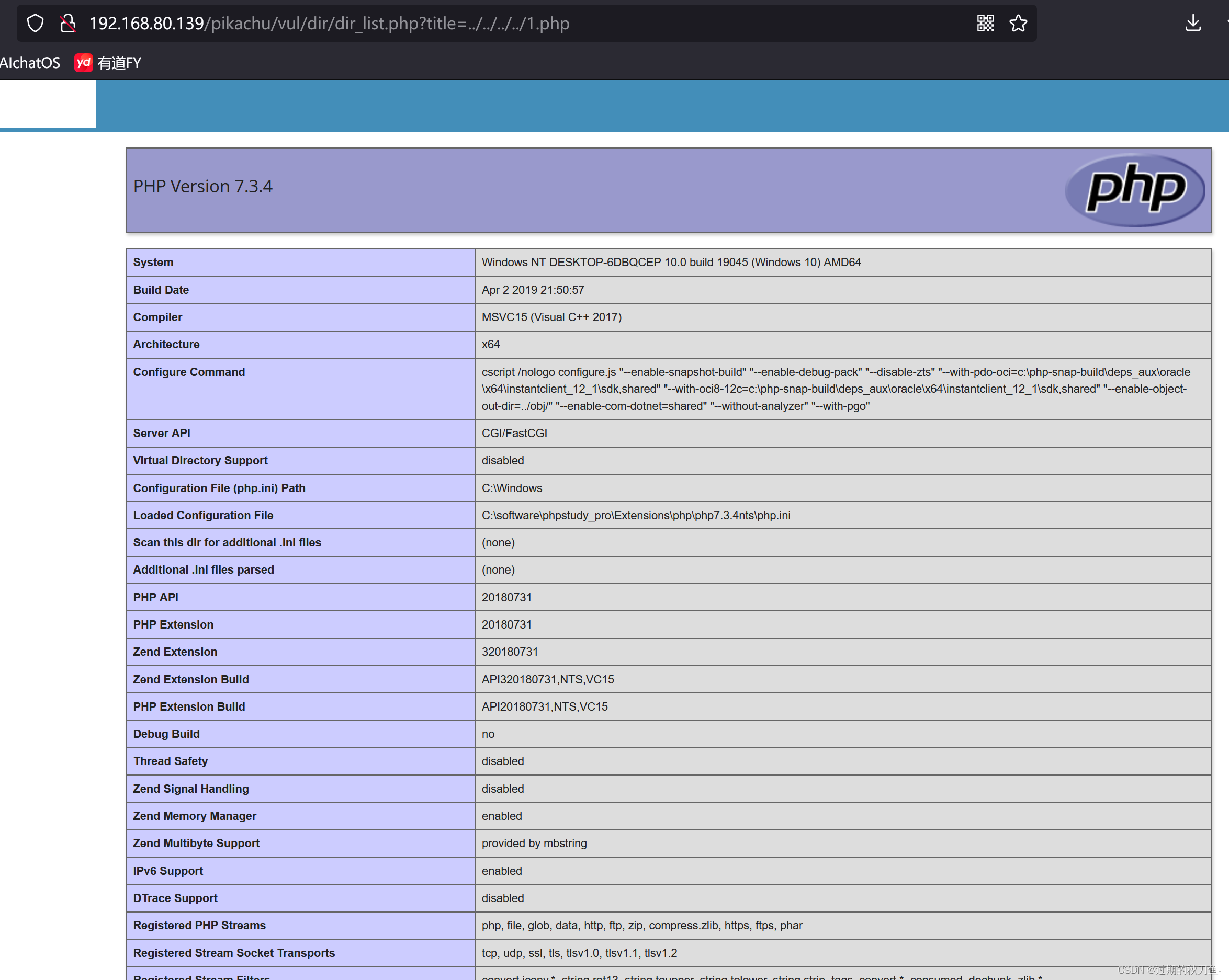Click the Zend Extension Build label
The image size is (1229, 980).
[x=191, y=679]
